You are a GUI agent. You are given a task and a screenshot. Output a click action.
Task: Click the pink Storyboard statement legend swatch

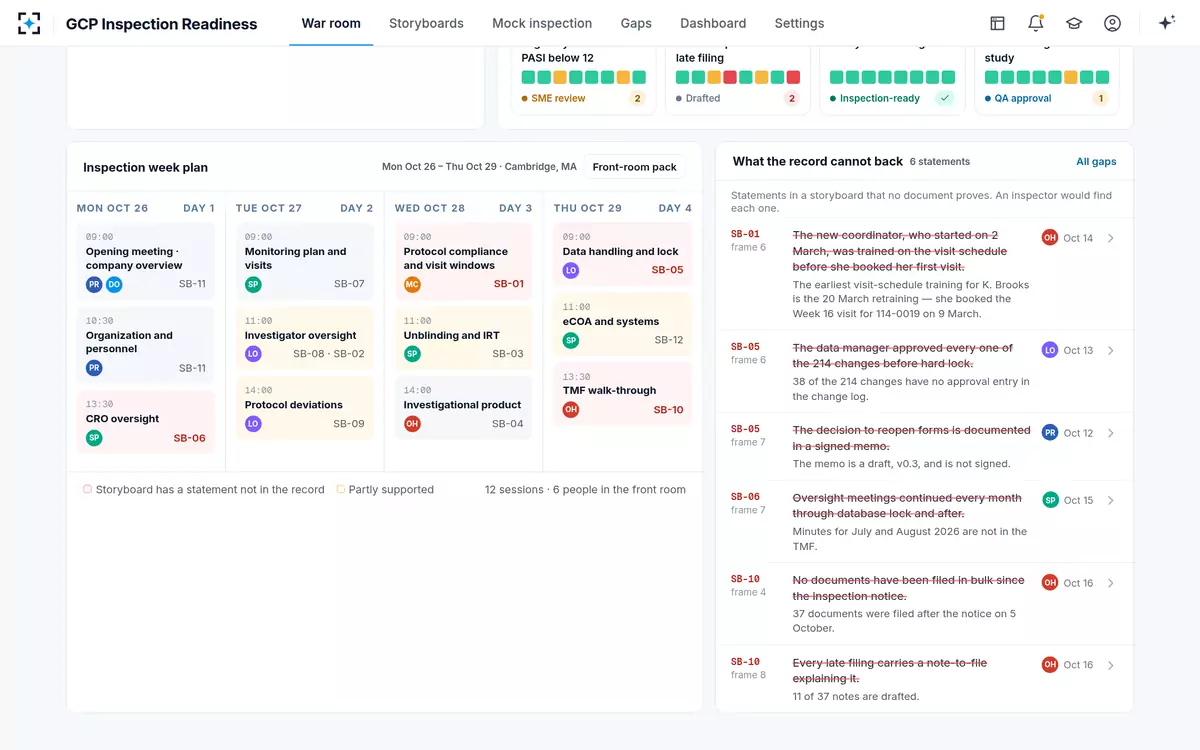pyautogui.click(x=87, y=490)
